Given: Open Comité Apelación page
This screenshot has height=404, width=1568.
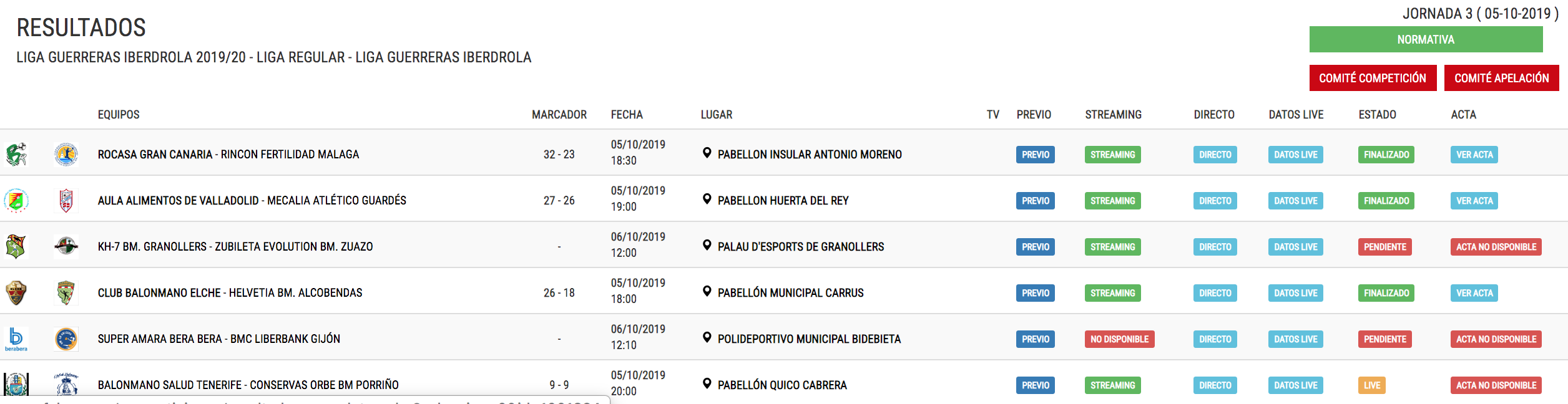Looking at the screenshot, I should tap(1501, 78).
